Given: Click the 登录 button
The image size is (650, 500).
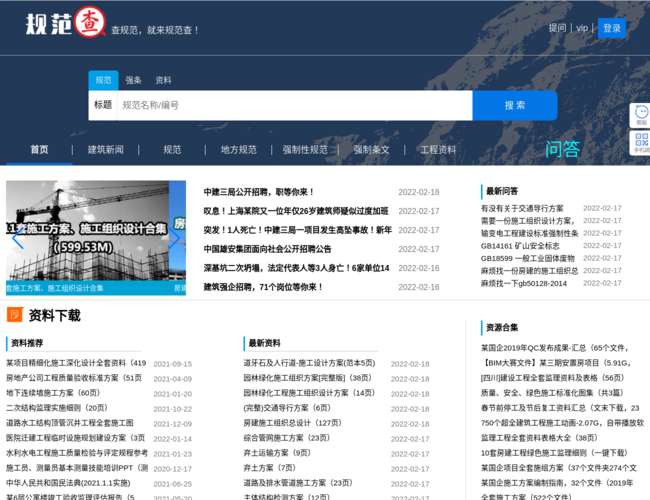Looking at the screenshot, I should click(x=612, y=28).
